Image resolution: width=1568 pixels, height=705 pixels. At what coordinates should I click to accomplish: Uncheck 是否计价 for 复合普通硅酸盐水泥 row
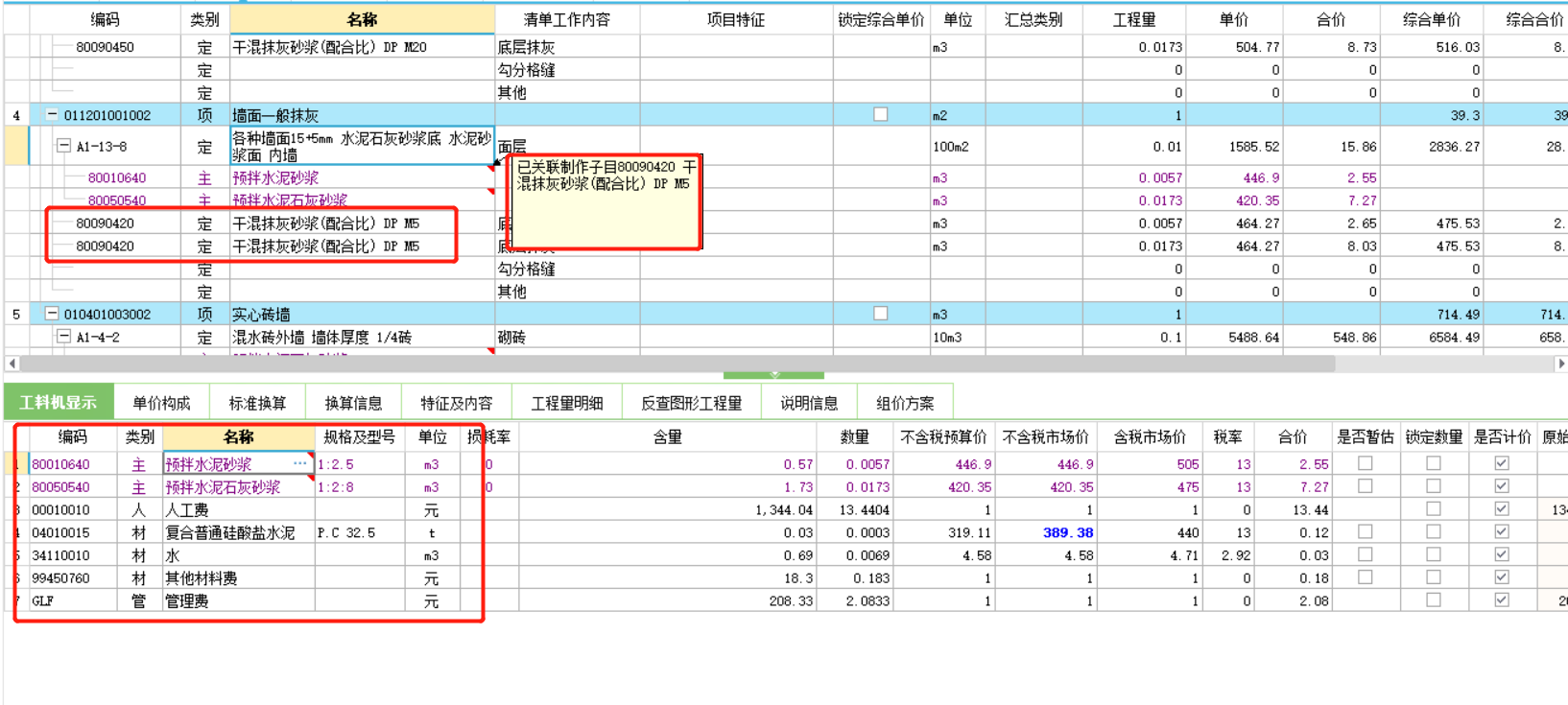coord(1501,532)
